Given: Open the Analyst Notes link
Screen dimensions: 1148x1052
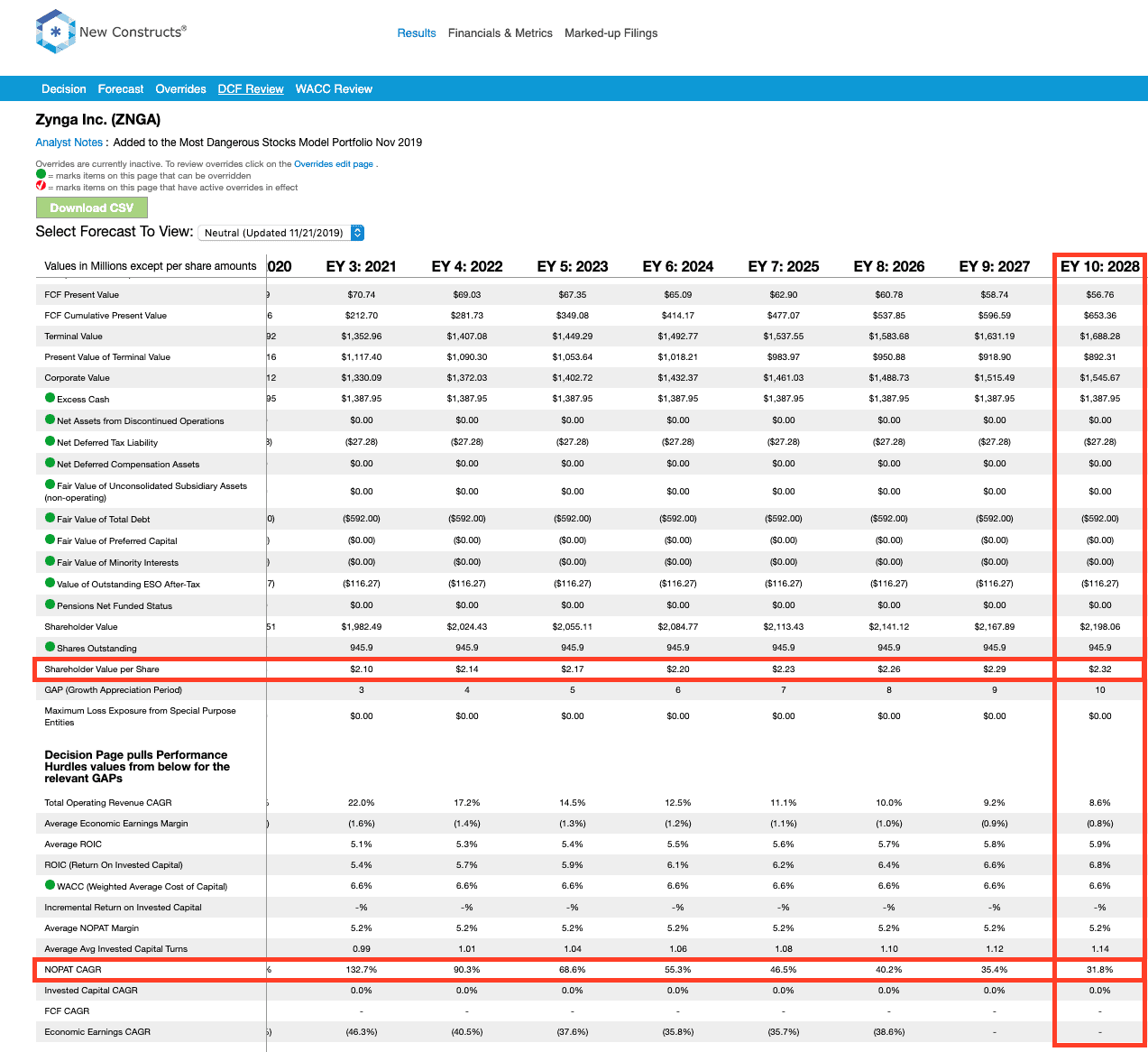Looking at the screenshot, I should (x=69, y=143).
